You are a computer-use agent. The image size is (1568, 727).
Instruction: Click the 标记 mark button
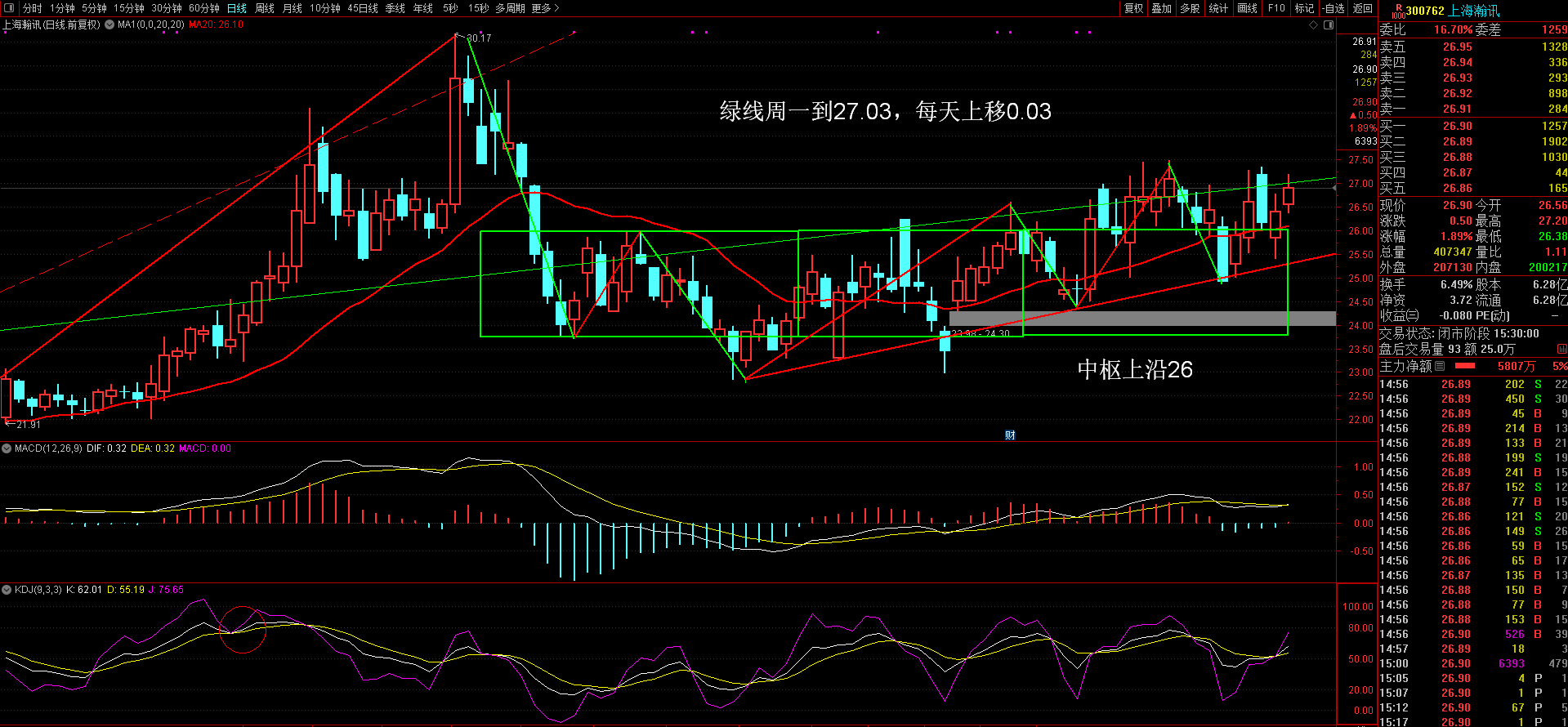point(1305,8)
